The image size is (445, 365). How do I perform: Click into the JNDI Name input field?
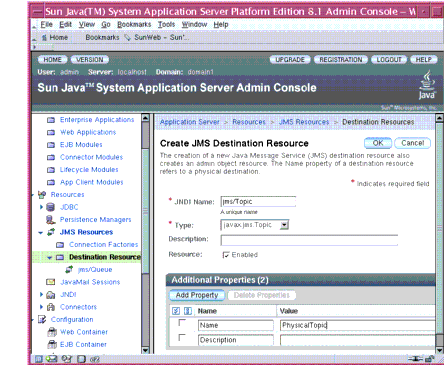tap(258, 202)
